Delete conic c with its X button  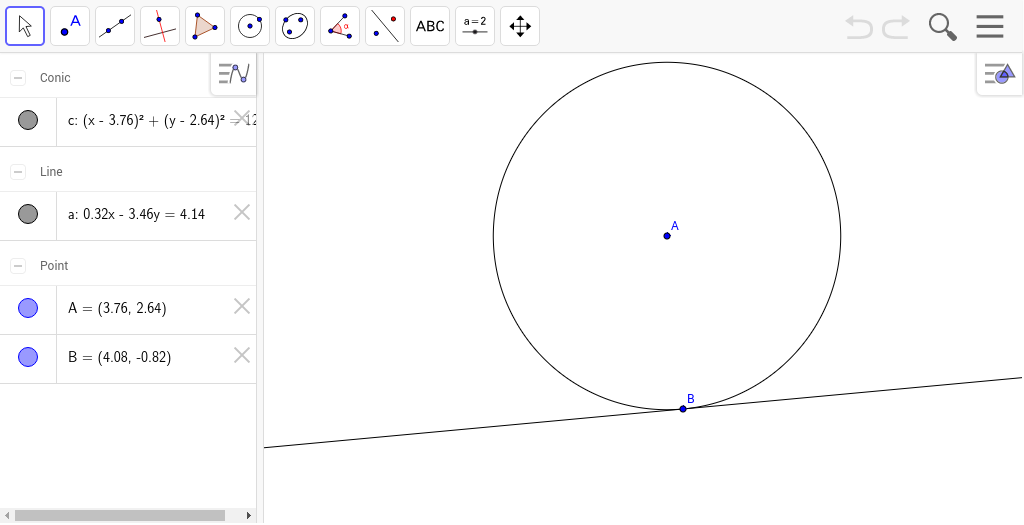click(242, 118)
